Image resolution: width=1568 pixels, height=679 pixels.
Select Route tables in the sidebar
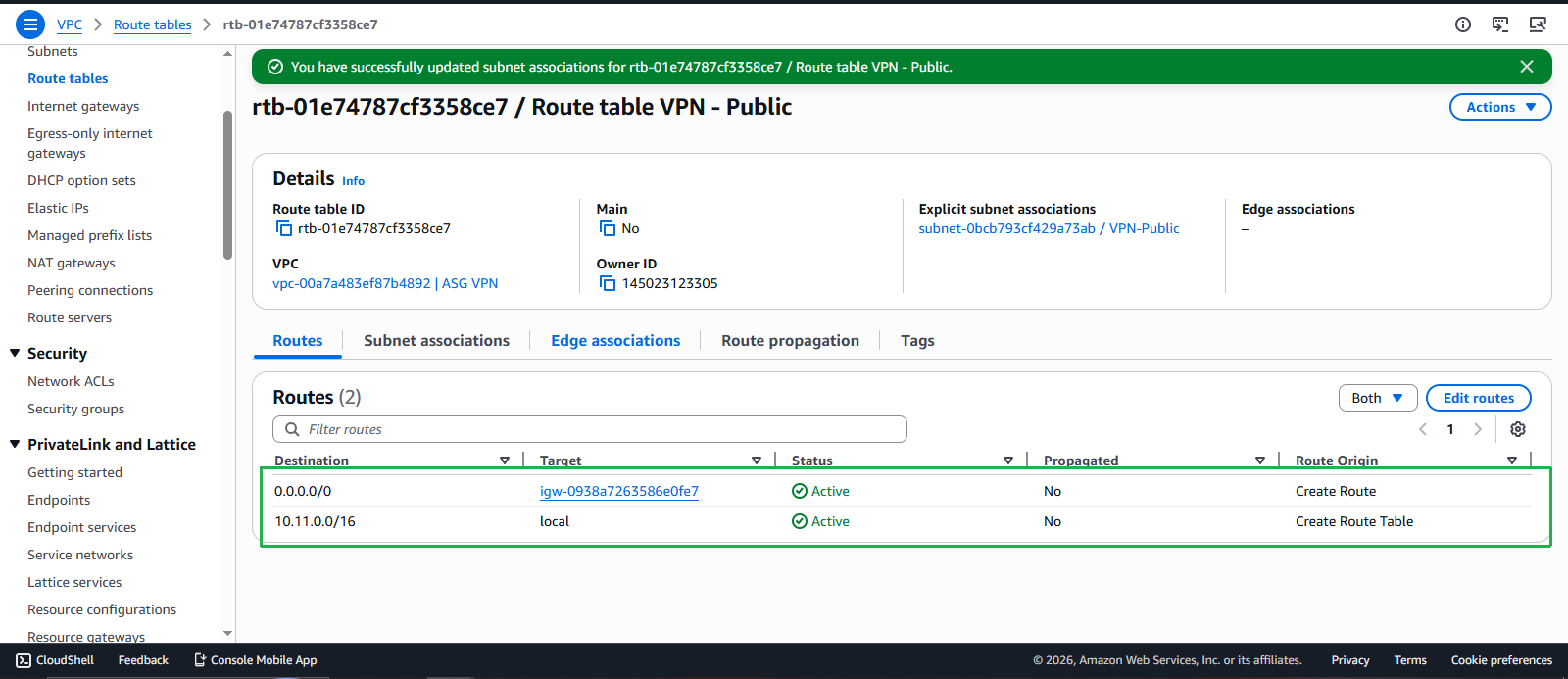tap(68, 78)
